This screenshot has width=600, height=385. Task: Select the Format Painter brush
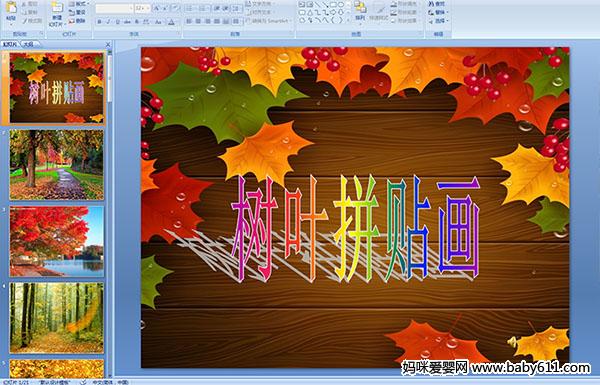tap(25, 21)
